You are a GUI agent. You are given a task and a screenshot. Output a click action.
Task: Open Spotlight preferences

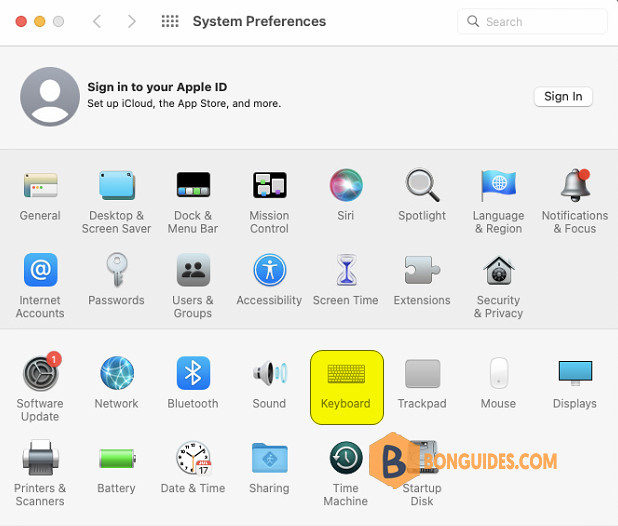click(x=422, y=196)
